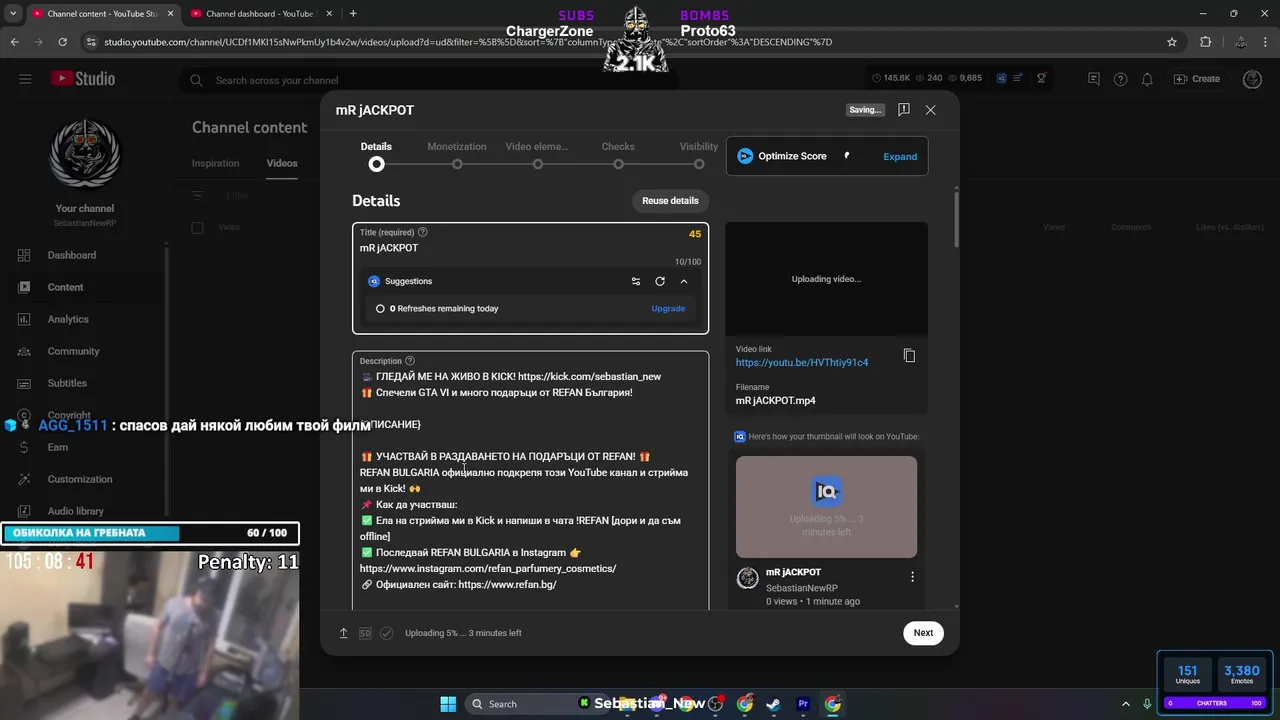Click the Next button

coord(923,633)
